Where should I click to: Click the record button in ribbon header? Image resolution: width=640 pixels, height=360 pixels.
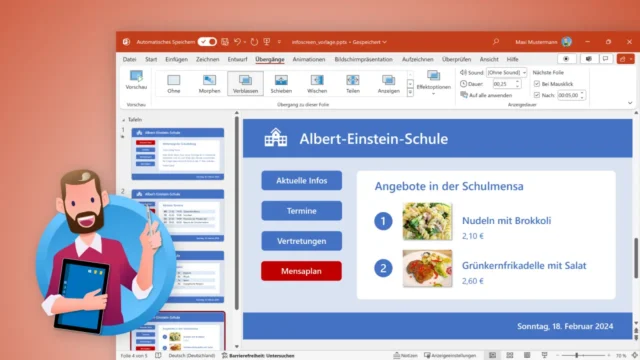click(567, 59)
